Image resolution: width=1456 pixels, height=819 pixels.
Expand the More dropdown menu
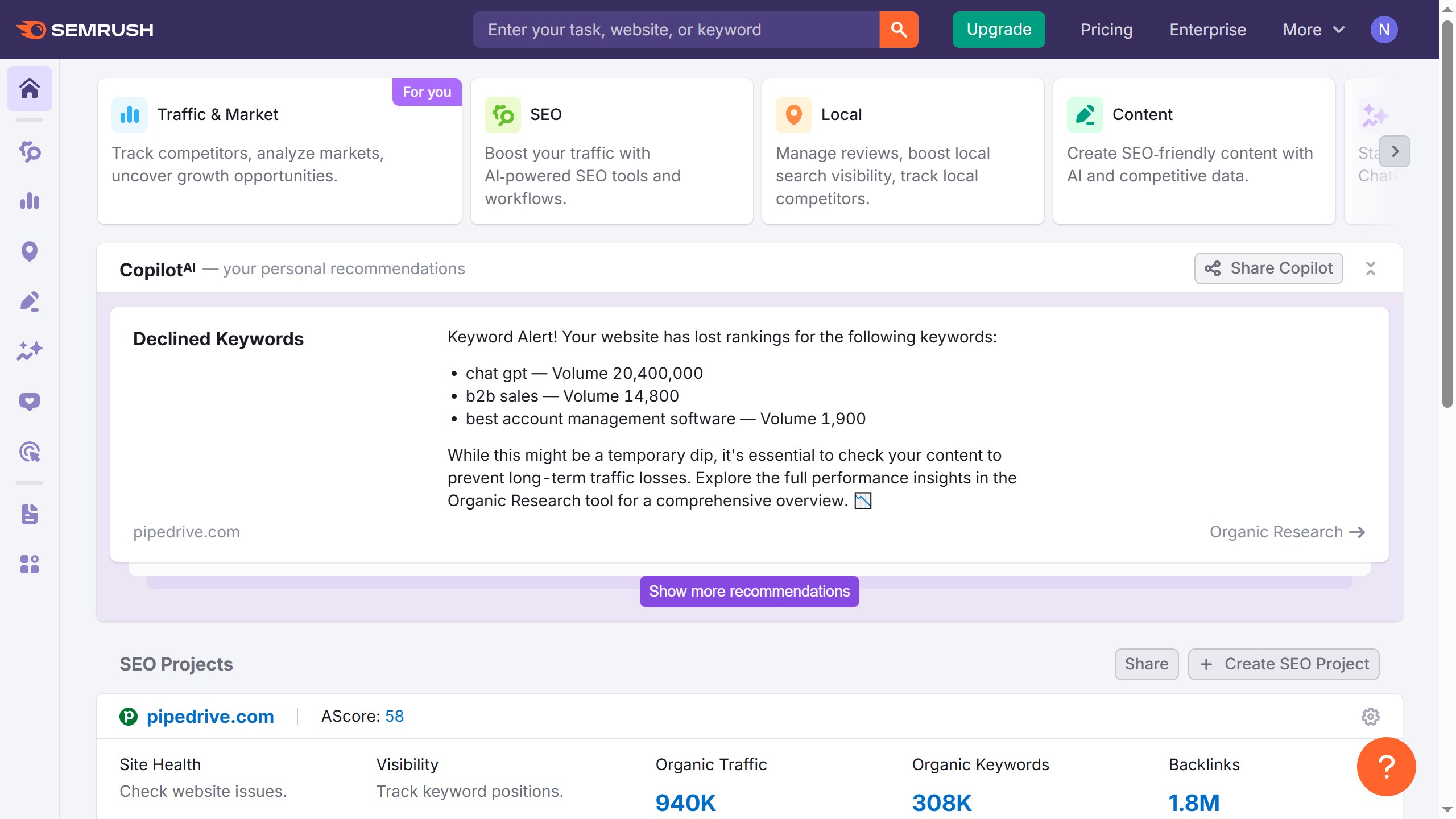click(x=1314, y=30)
